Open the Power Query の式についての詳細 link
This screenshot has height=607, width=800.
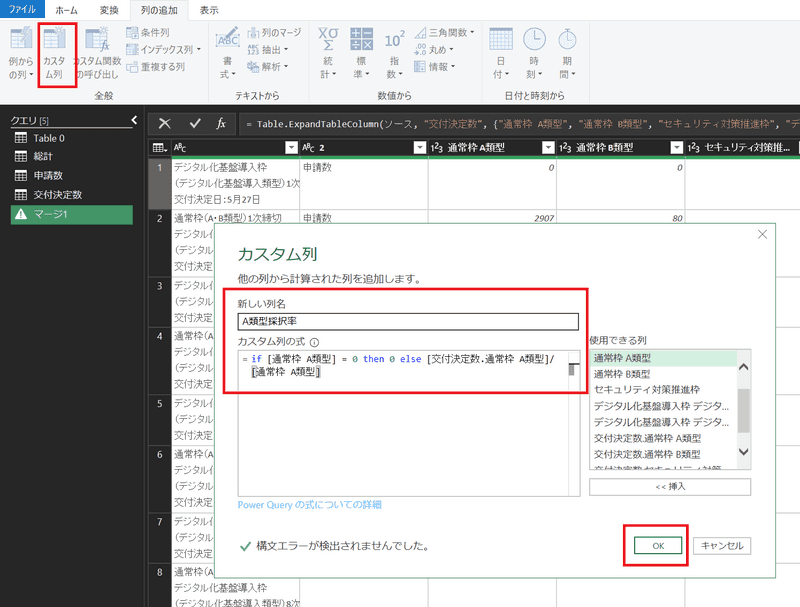[x=309, y=505]
